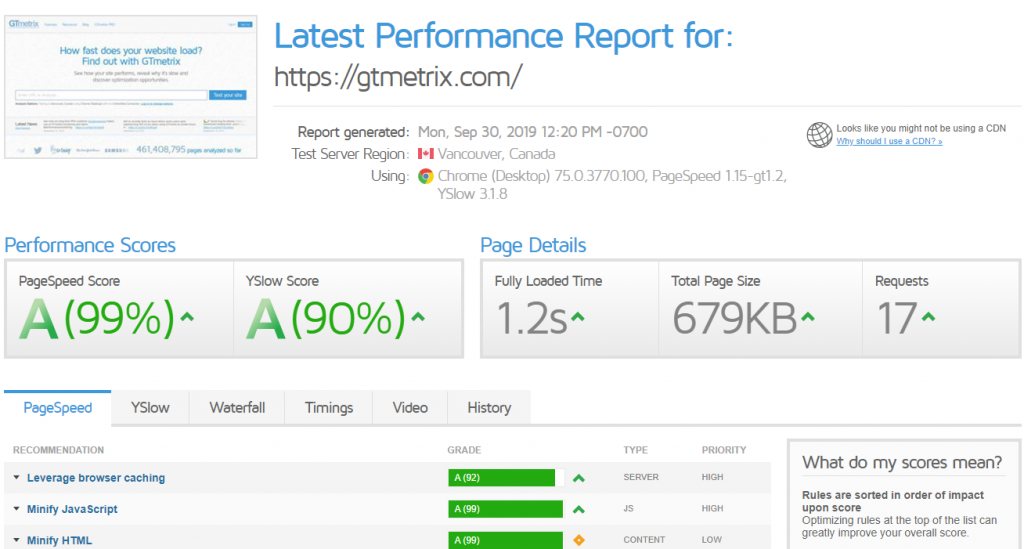Click green arrow next to Requests count
The height and width of the screenshot is (549, 1024).
pos(929,318)
